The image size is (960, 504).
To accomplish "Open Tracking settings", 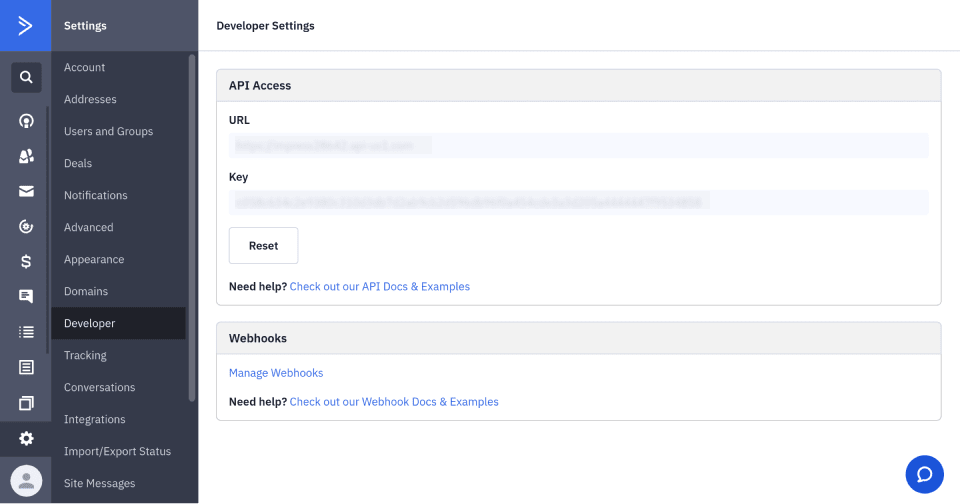I will click(85, 355).
